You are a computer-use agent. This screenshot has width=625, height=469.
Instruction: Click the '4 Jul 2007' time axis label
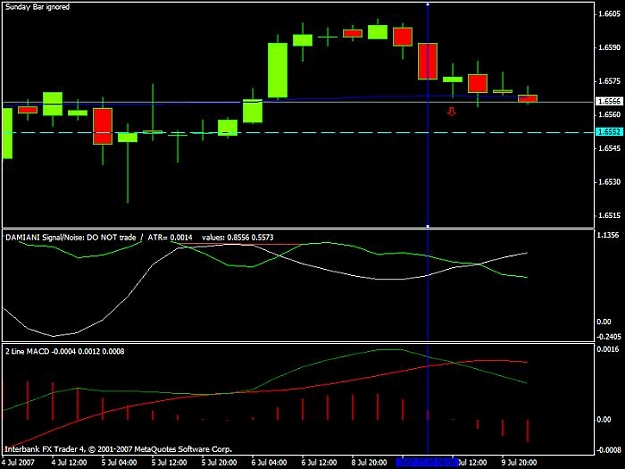coord(18,463)
